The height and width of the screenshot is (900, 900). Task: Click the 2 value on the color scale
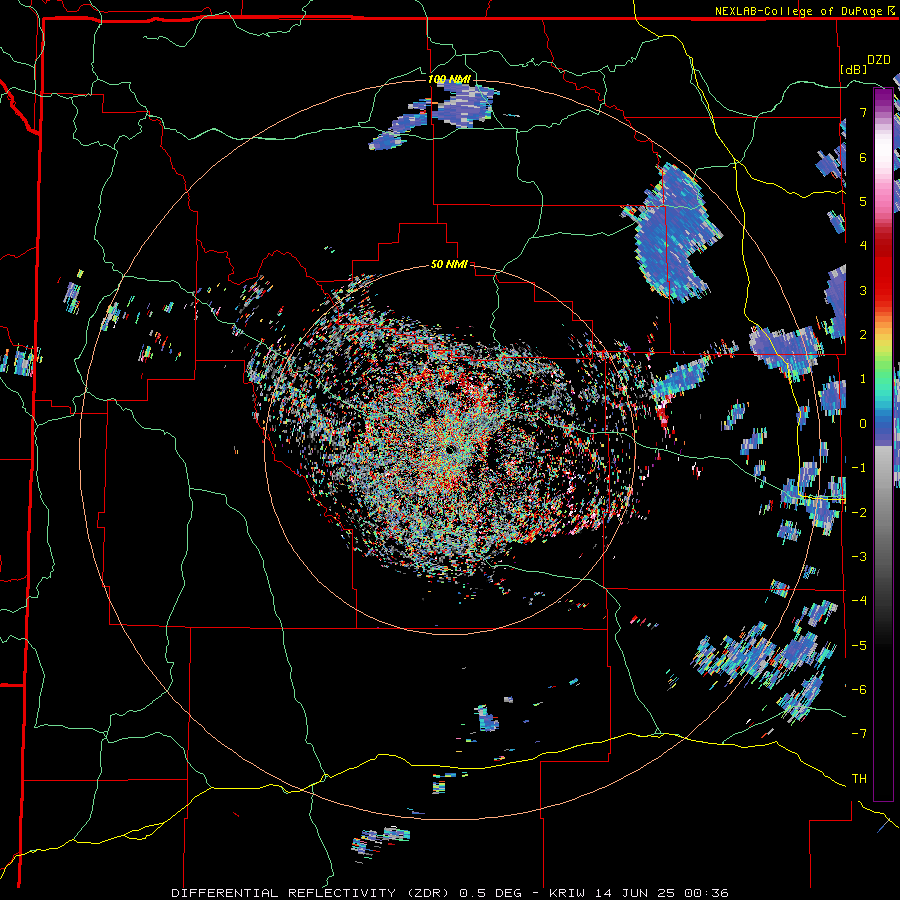863,335
